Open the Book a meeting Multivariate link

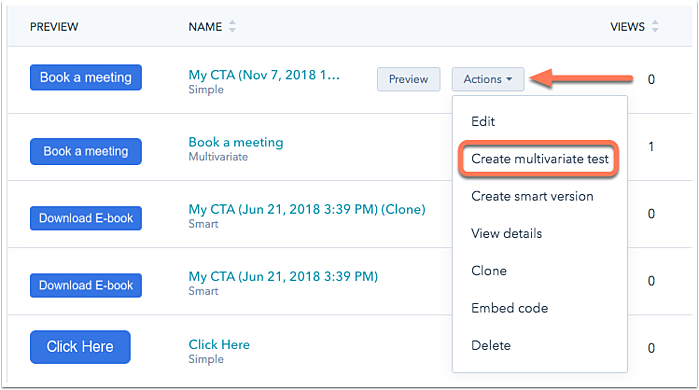click(236, 142)
